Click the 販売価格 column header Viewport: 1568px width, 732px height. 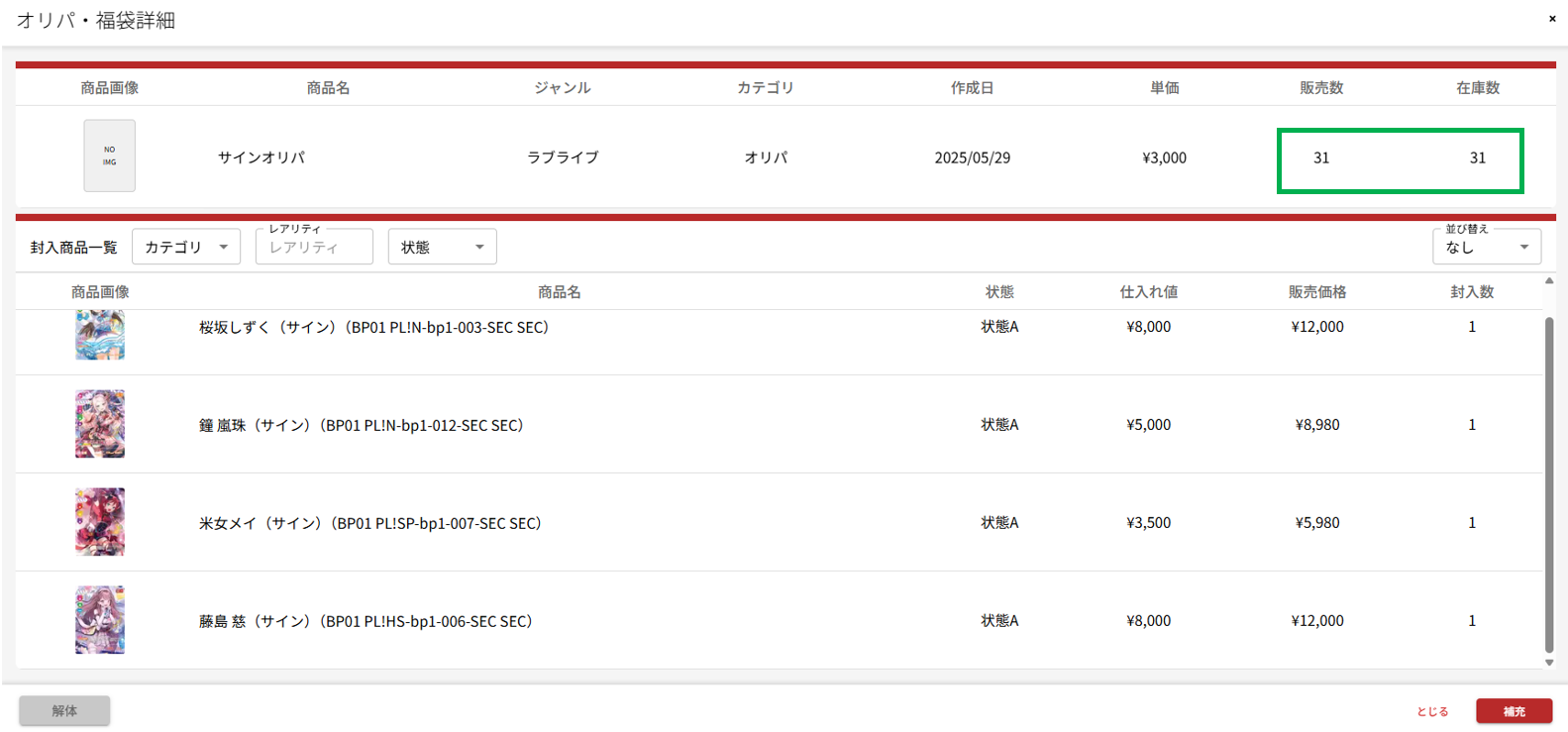tap(1317, 292)
